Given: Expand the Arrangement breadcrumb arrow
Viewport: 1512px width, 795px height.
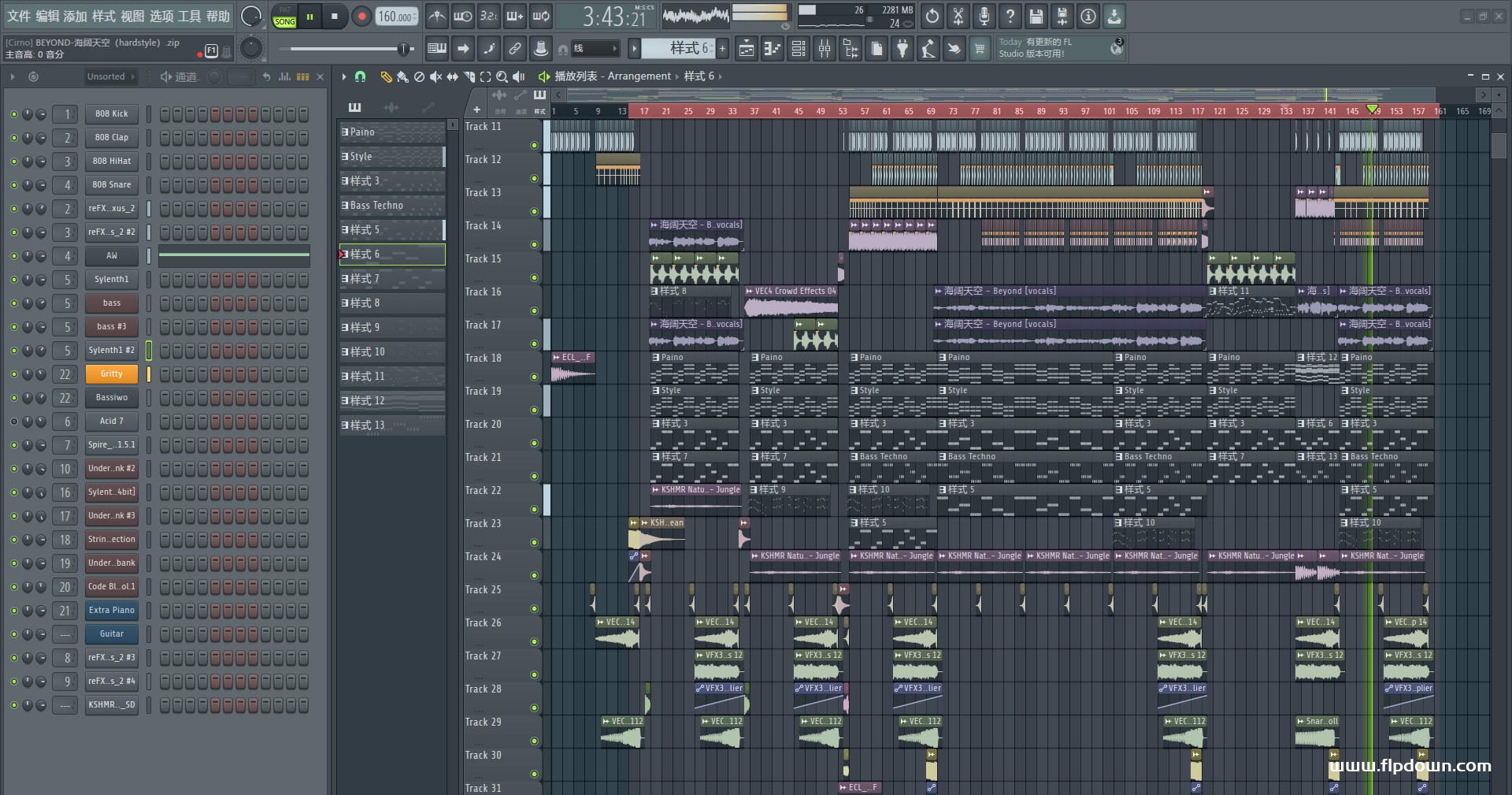Looking at the screenshot, I should point(677,76).
